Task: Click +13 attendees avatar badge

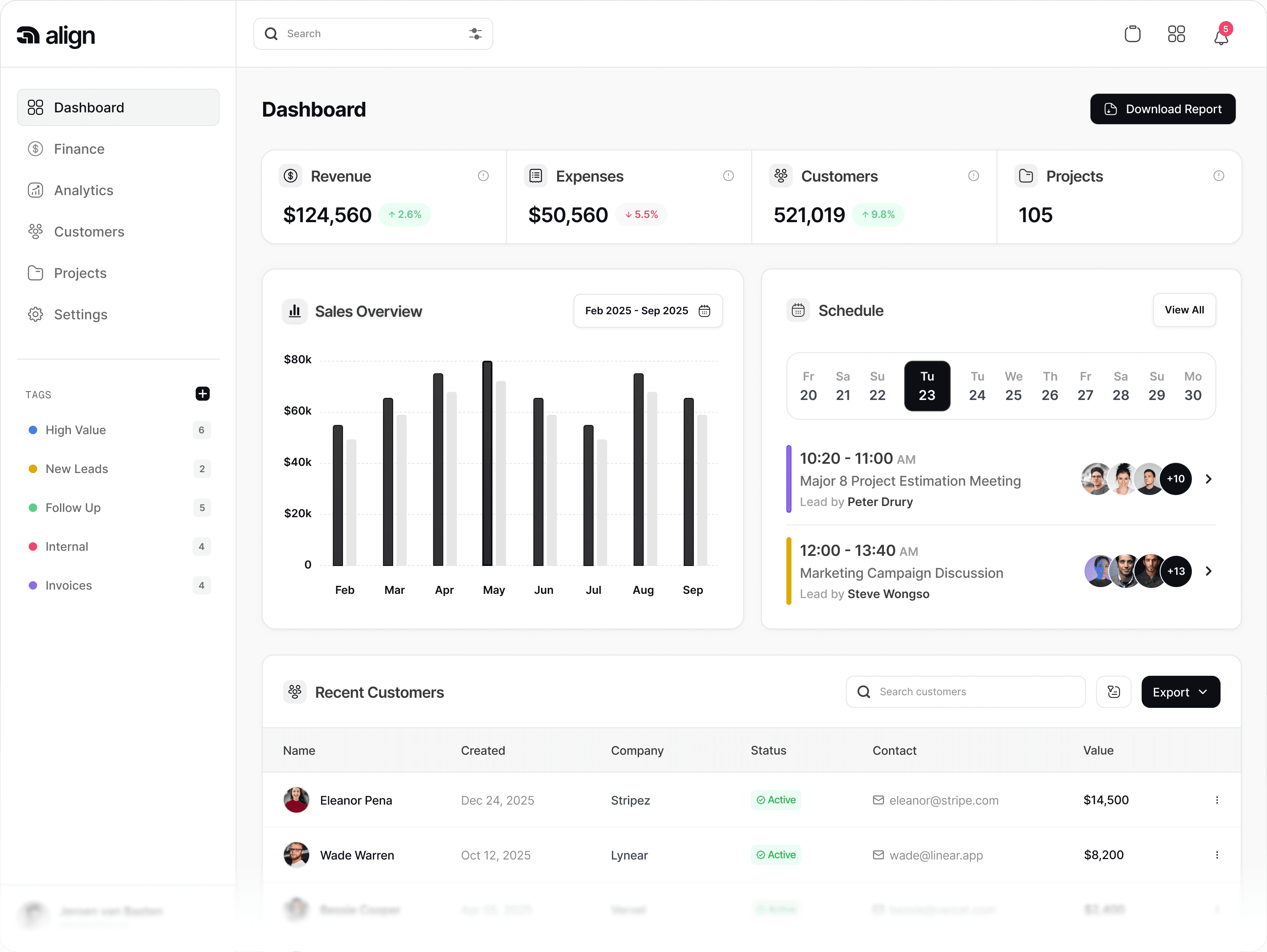Action: coord(1175,571)
